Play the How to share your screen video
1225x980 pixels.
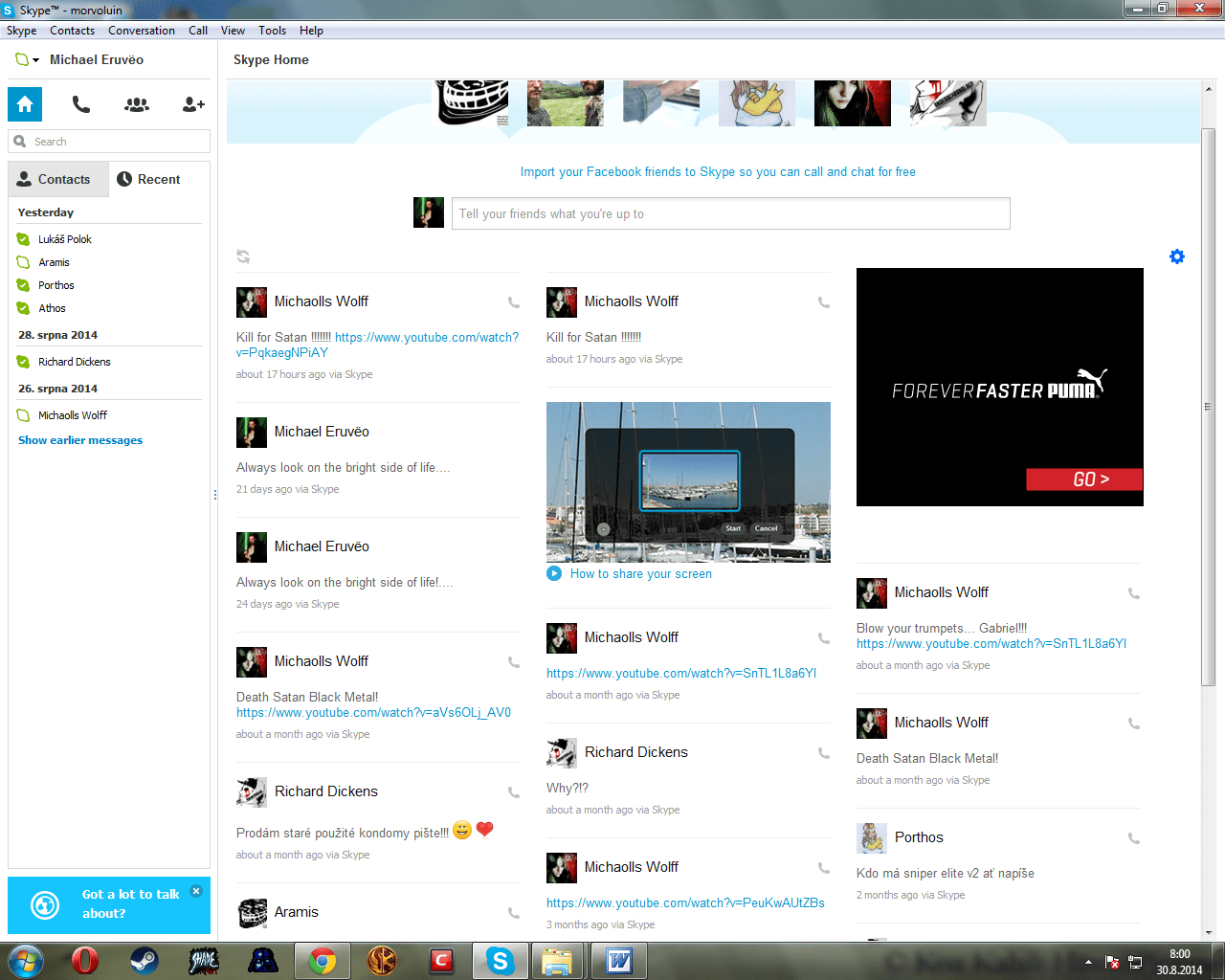(554, 574)
